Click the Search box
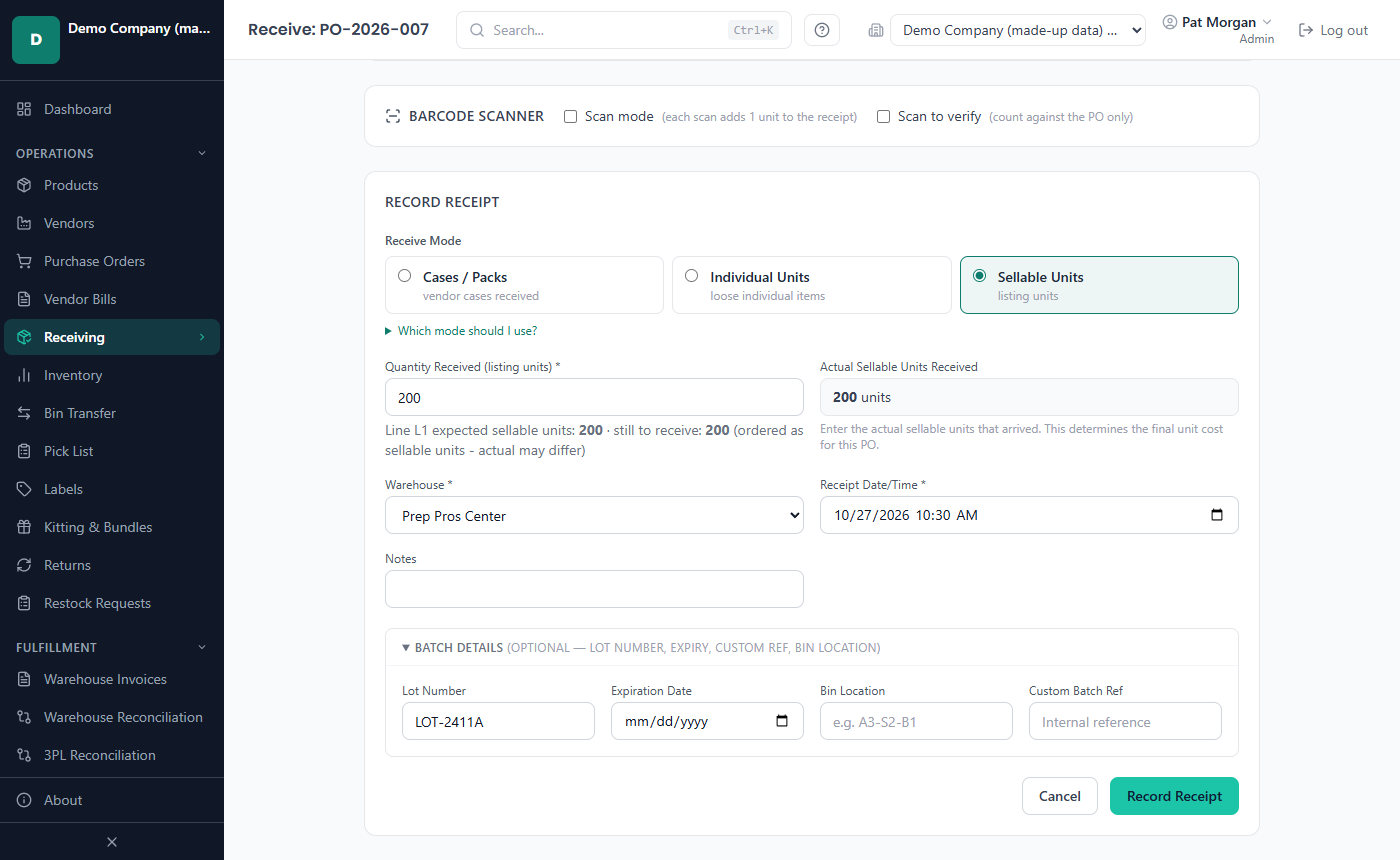This screenshot has width=1400, height=860. 624,30
